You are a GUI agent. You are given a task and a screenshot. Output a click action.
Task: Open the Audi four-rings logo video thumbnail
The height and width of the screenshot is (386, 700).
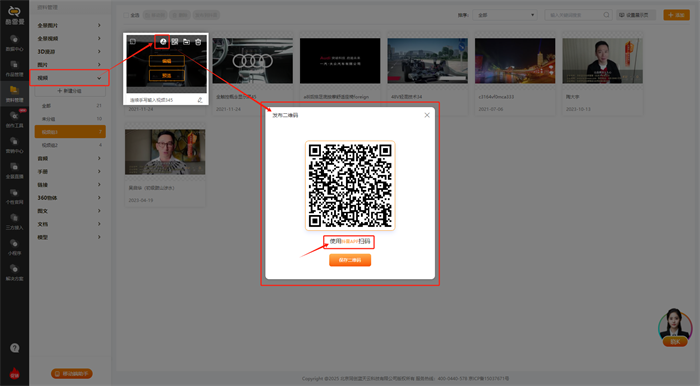[x=253, y=61]
